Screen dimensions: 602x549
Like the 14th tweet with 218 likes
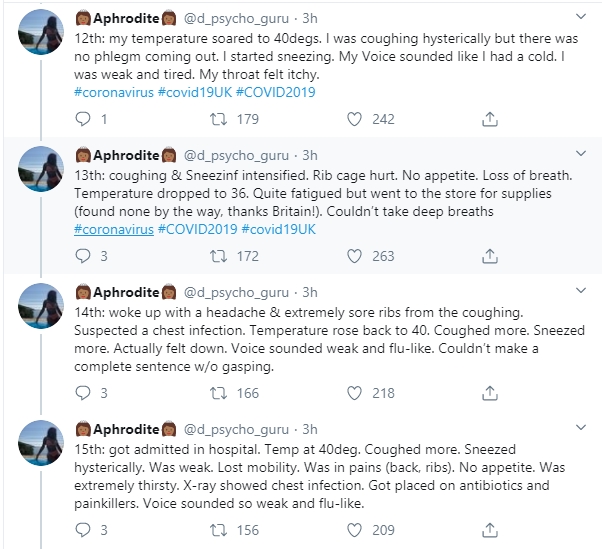click(x=354, y=393)
